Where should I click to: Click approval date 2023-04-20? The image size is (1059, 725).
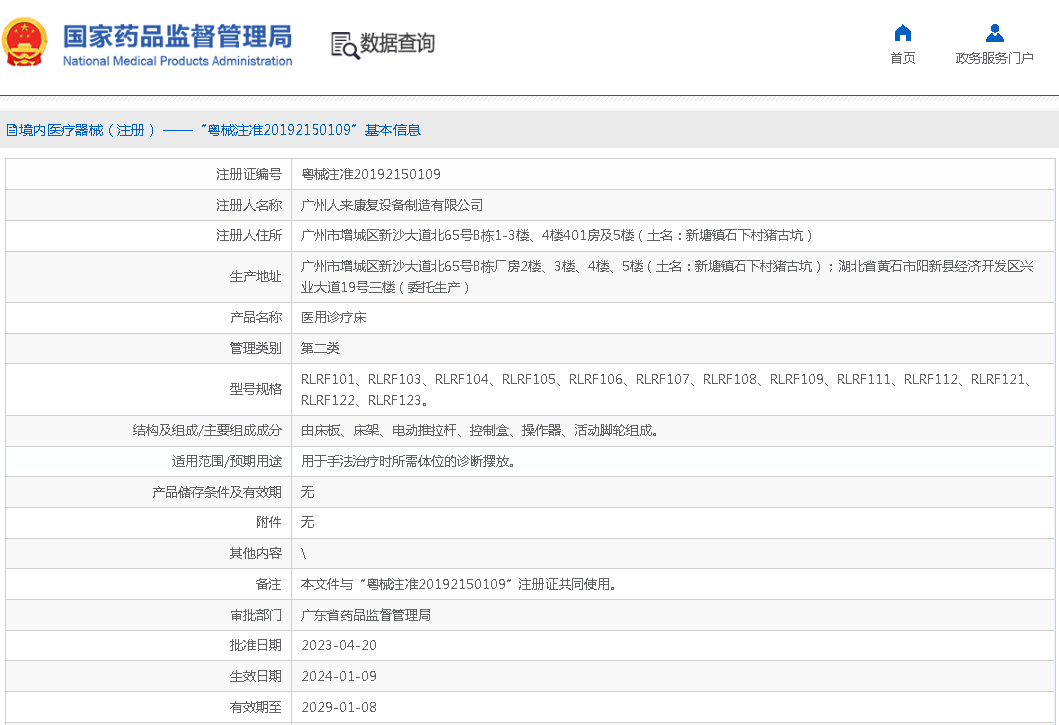339,645
